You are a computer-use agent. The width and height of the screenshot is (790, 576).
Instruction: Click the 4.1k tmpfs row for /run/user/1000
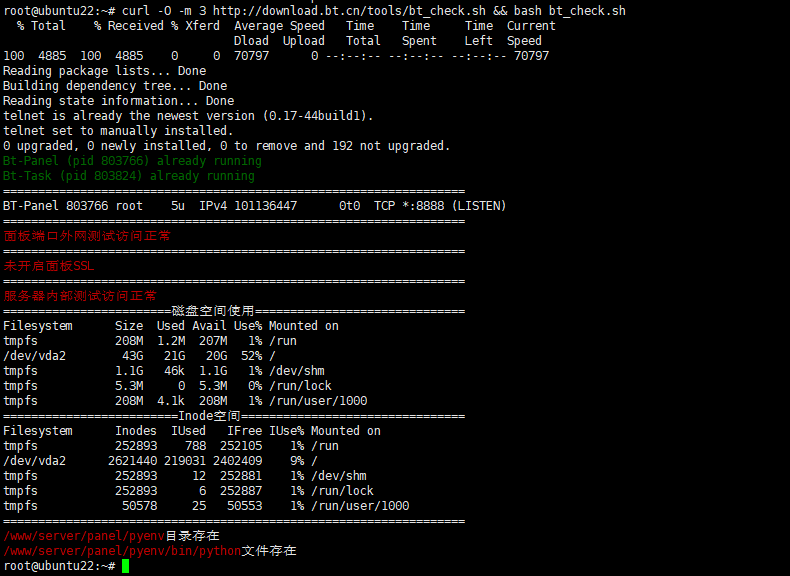(x=185, y=401)
